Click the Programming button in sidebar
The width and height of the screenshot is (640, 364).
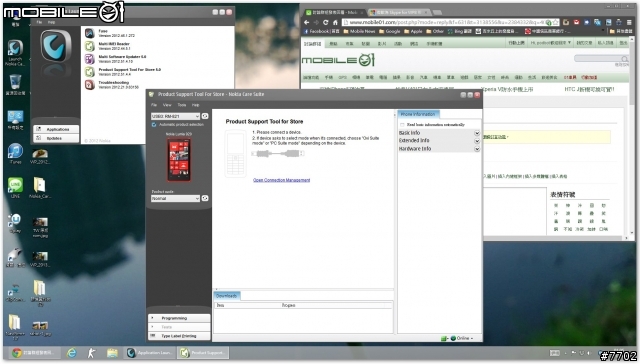[x=179, y=318]
